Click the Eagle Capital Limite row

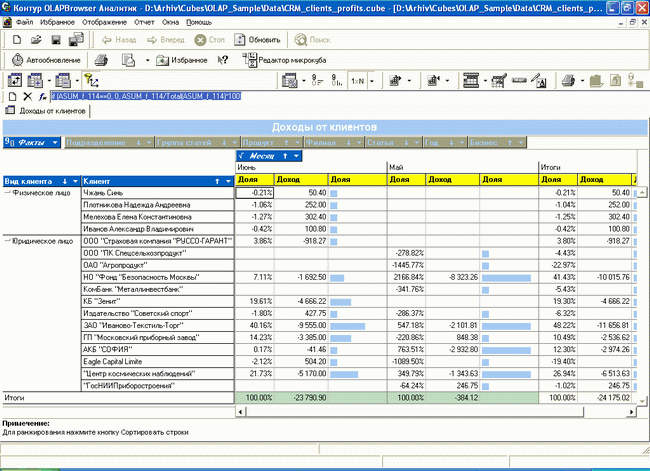coord(158,362)
